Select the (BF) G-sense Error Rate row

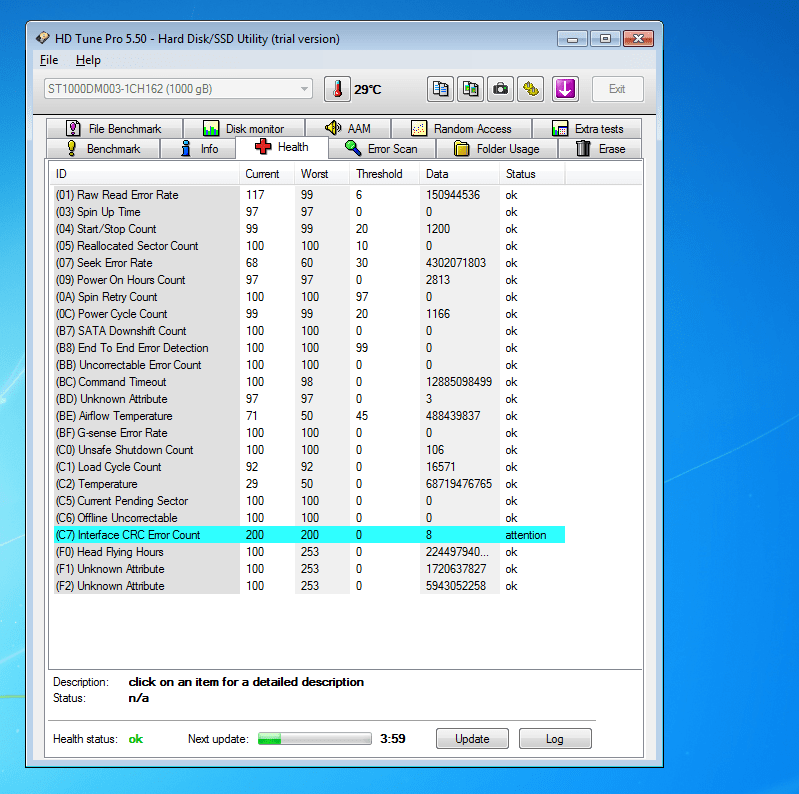[x=309, y=433]
